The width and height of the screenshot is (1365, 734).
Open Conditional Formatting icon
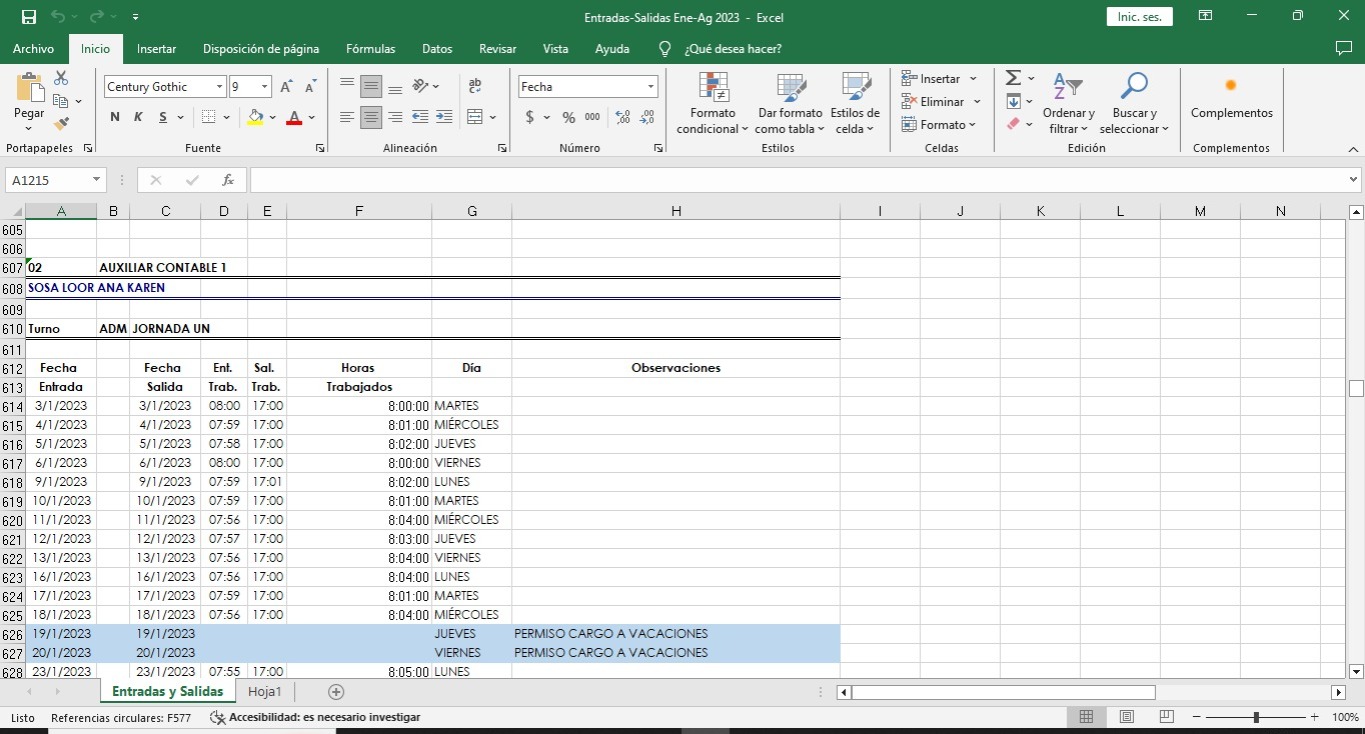pyautogui.click(x=712, y=102)
